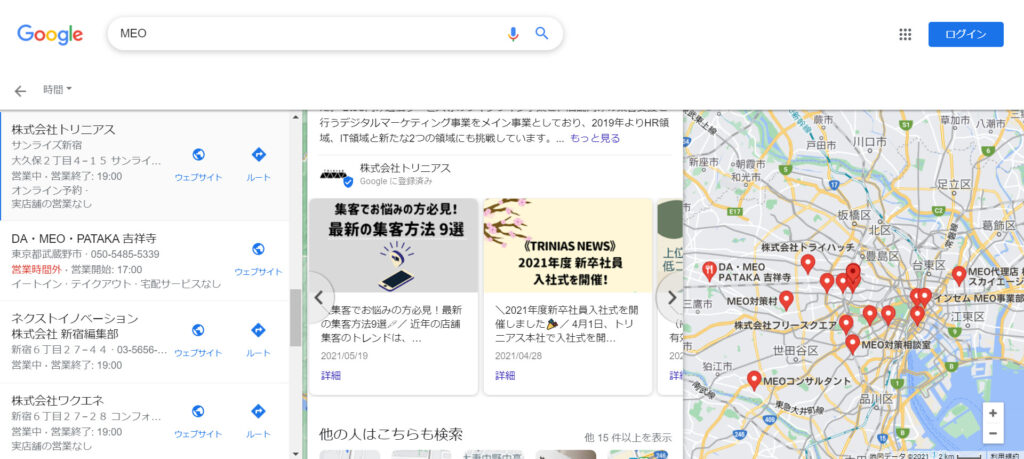Get route for 株式会社ワクエネ listing

(x=259, y=411)
